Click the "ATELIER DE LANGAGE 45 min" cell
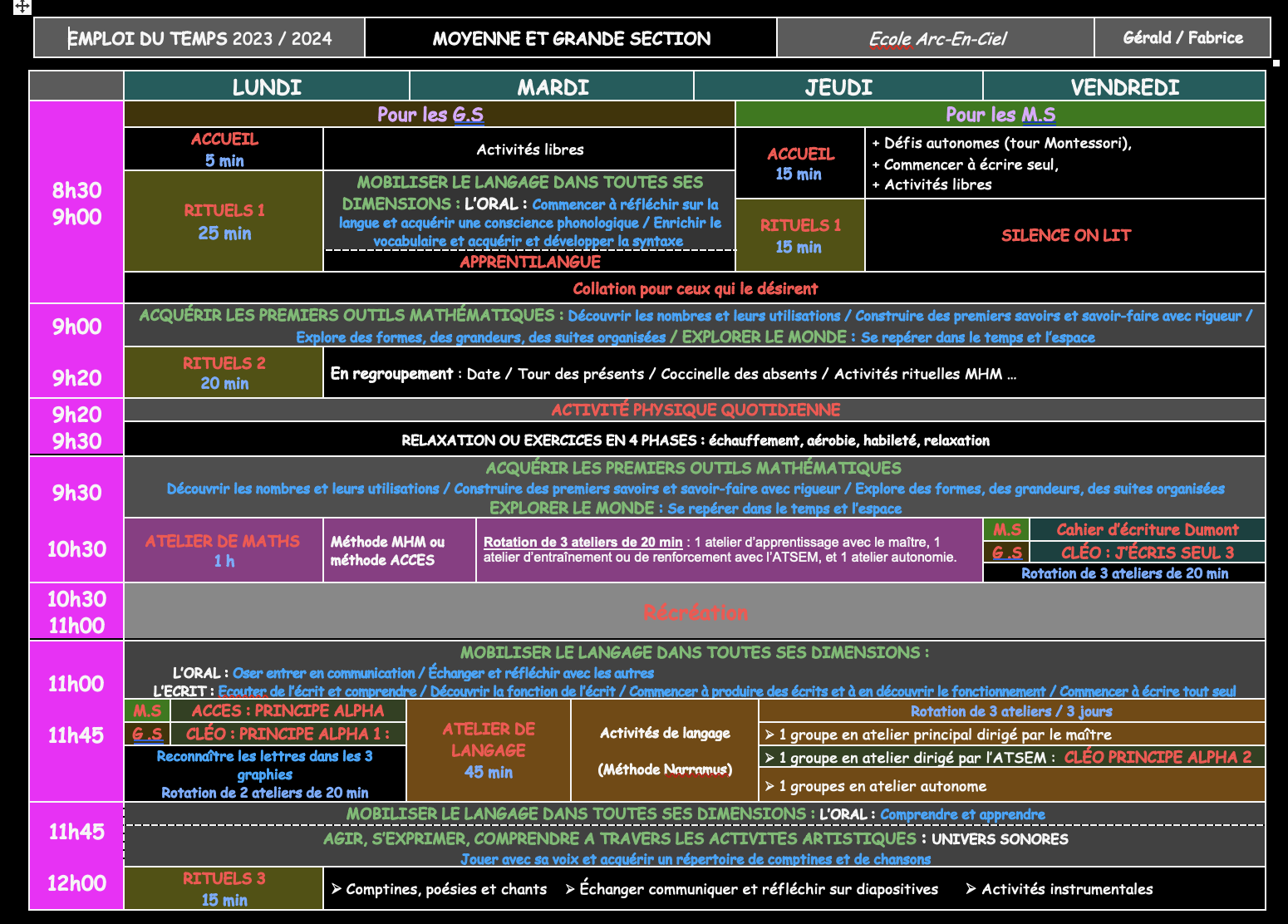Viewport: 1288px width, 924px height. pos(489,750)
